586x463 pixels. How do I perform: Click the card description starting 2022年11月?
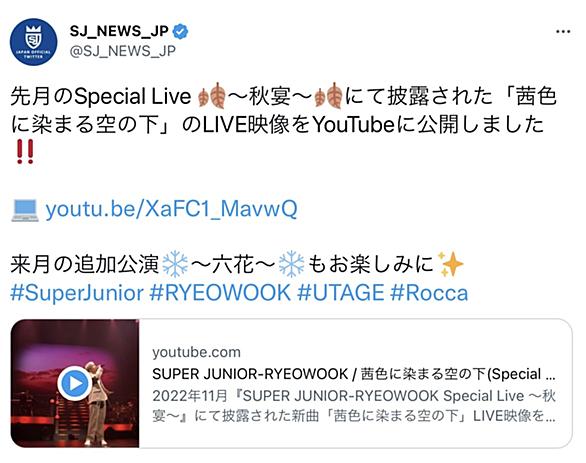[354, 406]
